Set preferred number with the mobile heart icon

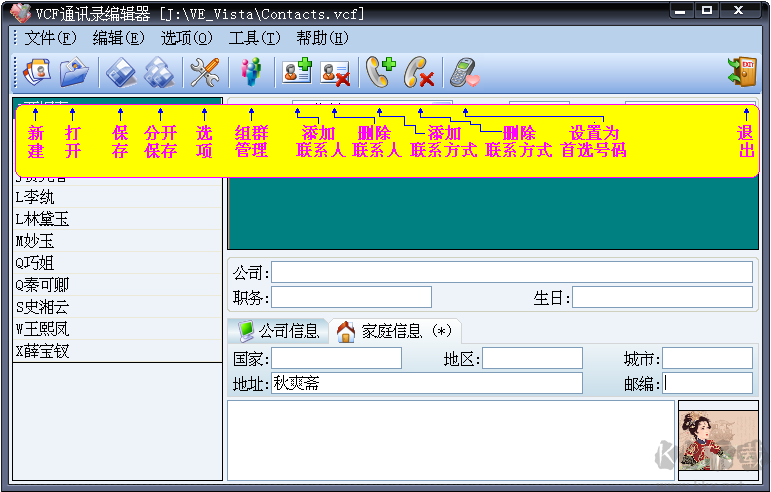coord(464,73)
